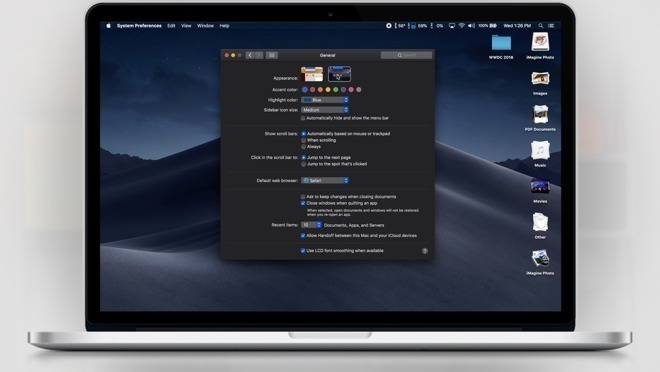Image resolution: width=660 pixels, height=372 pixels.
Task: Pick the orange accent color
Action: tap(320, 90)
